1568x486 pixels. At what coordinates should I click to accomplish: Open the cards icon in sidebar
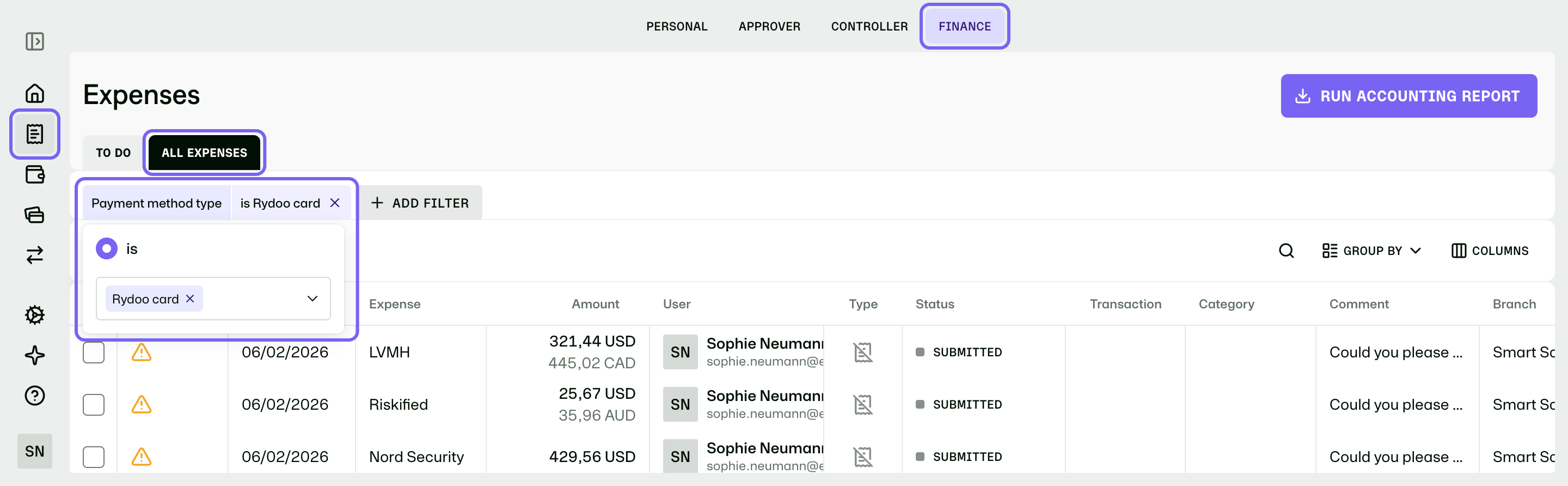pyautogui.click(x=35, y=214)
